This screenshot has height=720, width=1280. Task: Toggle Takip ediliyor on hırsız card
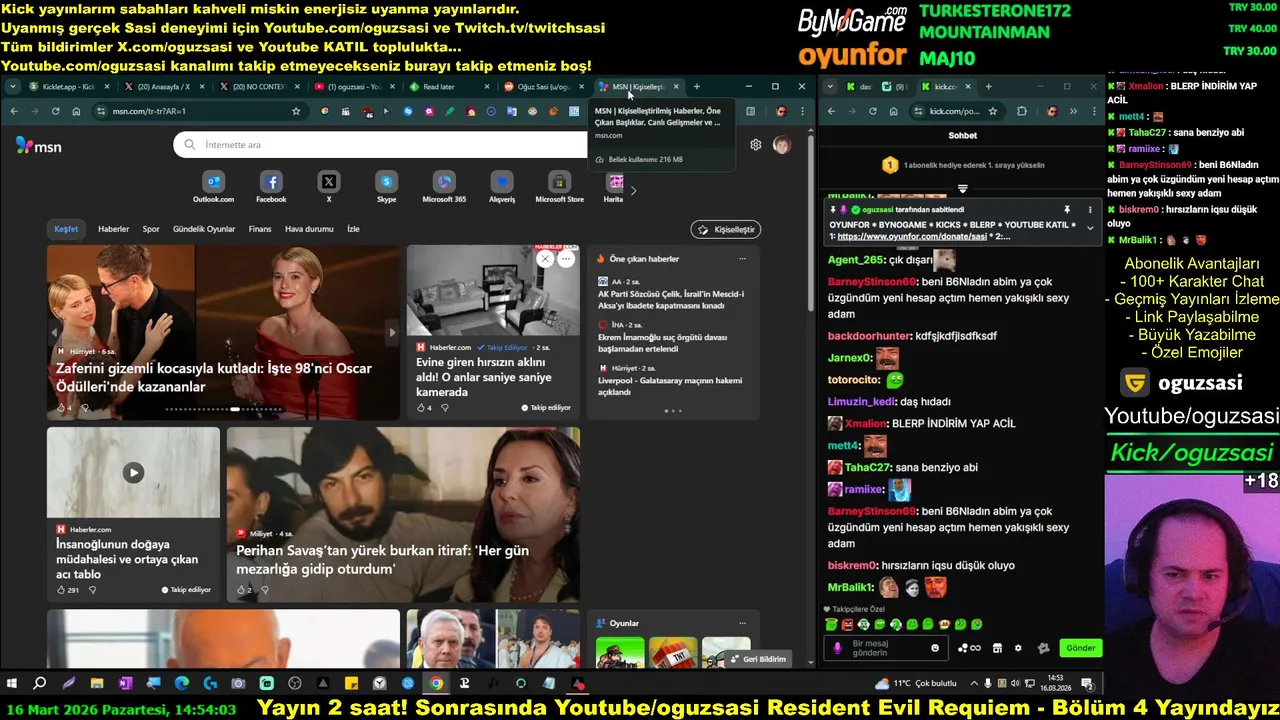click(546, 408)
